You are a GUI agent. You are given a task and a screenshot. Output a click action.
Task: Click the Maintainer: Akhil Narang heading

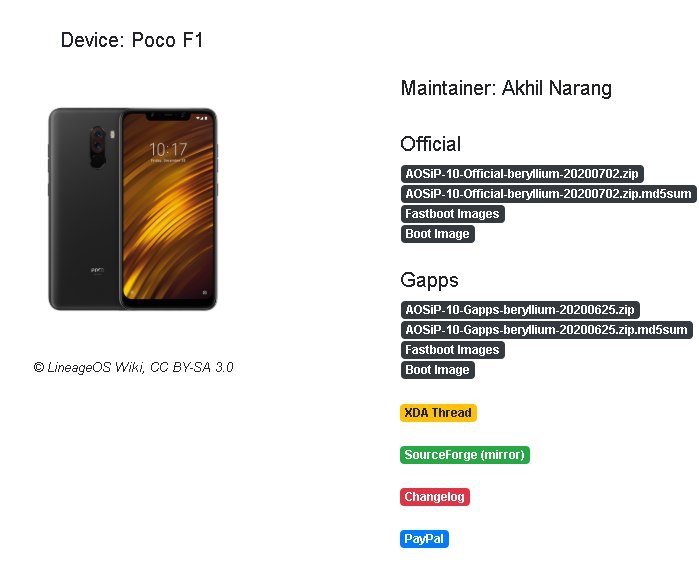506,88
